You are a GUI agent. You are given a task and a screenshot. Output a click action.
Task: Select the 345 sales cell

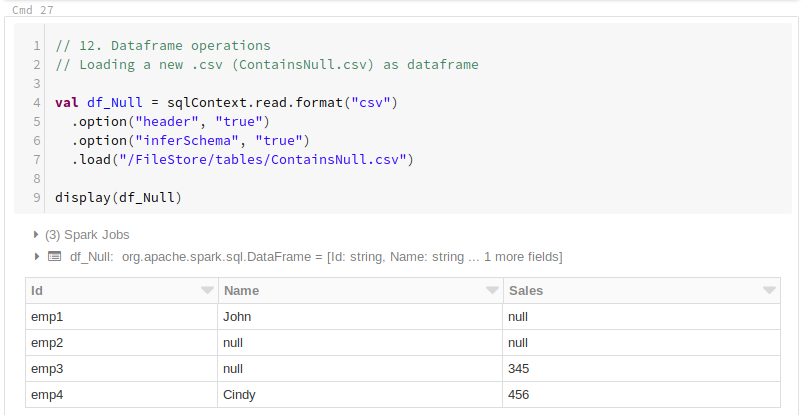(x=642, y=368)
